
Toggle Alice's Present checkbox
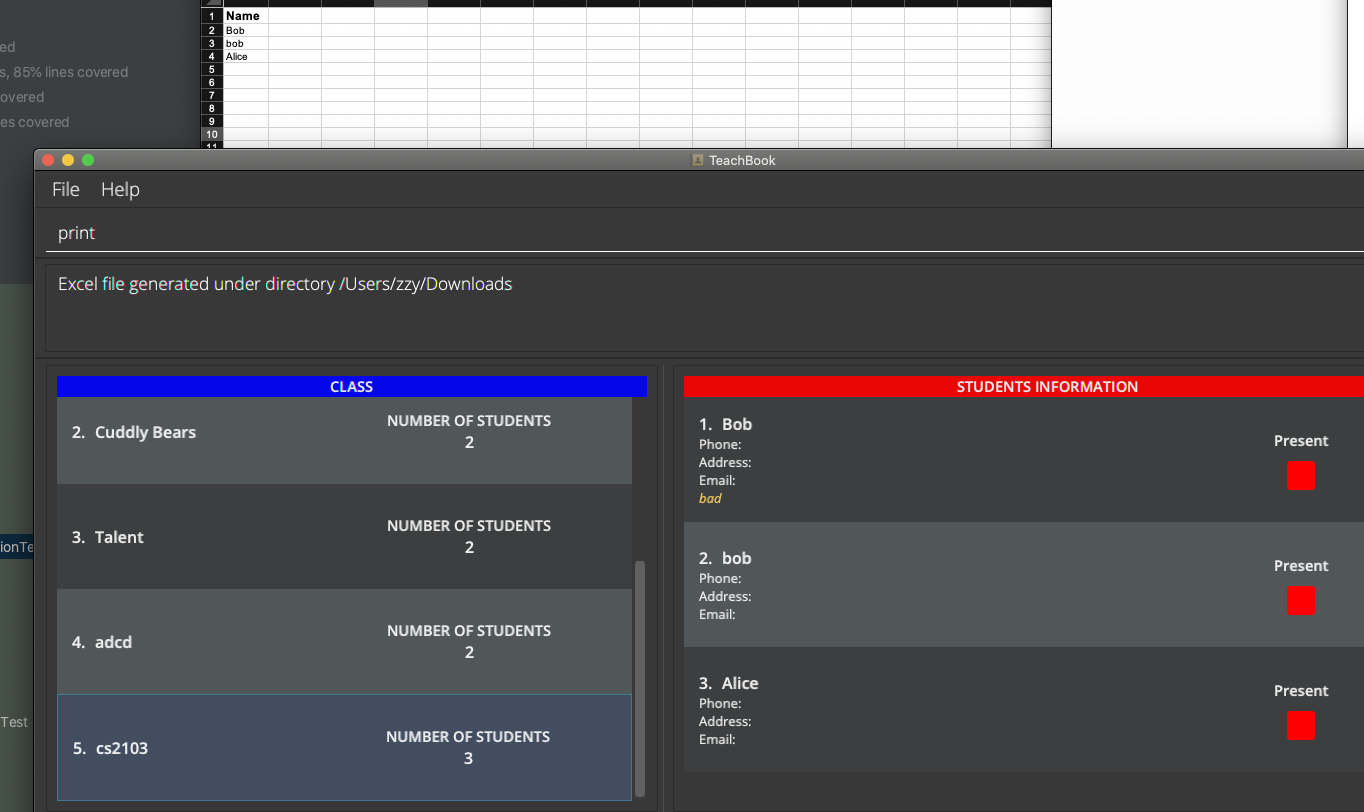(x=1301, y=725)
